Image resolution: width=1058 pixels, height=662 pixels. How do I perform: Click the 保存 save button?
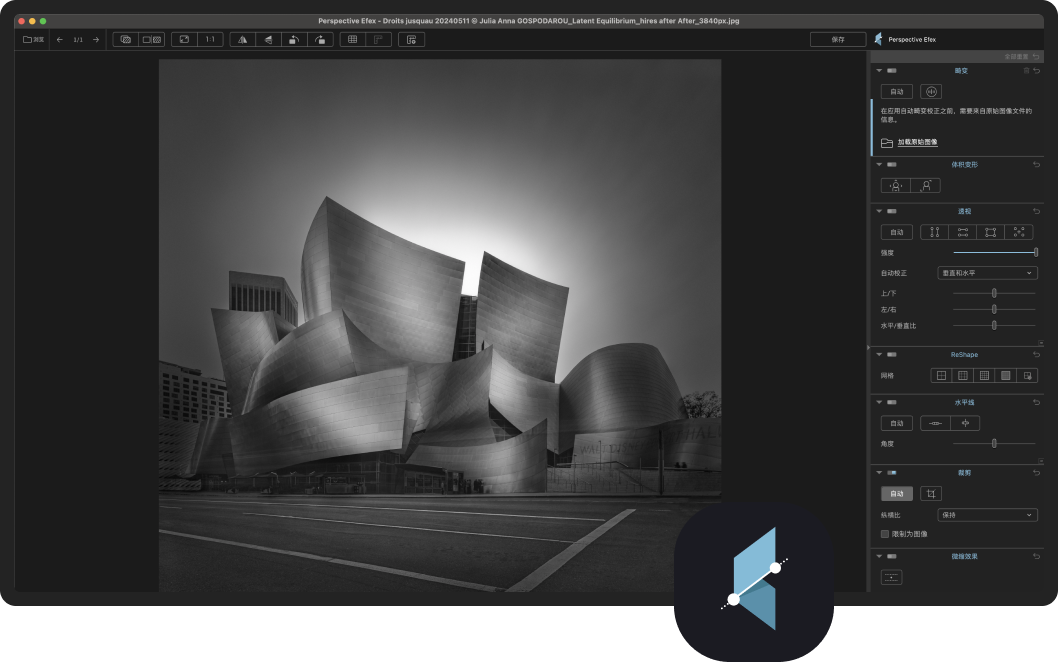[838, 40]
